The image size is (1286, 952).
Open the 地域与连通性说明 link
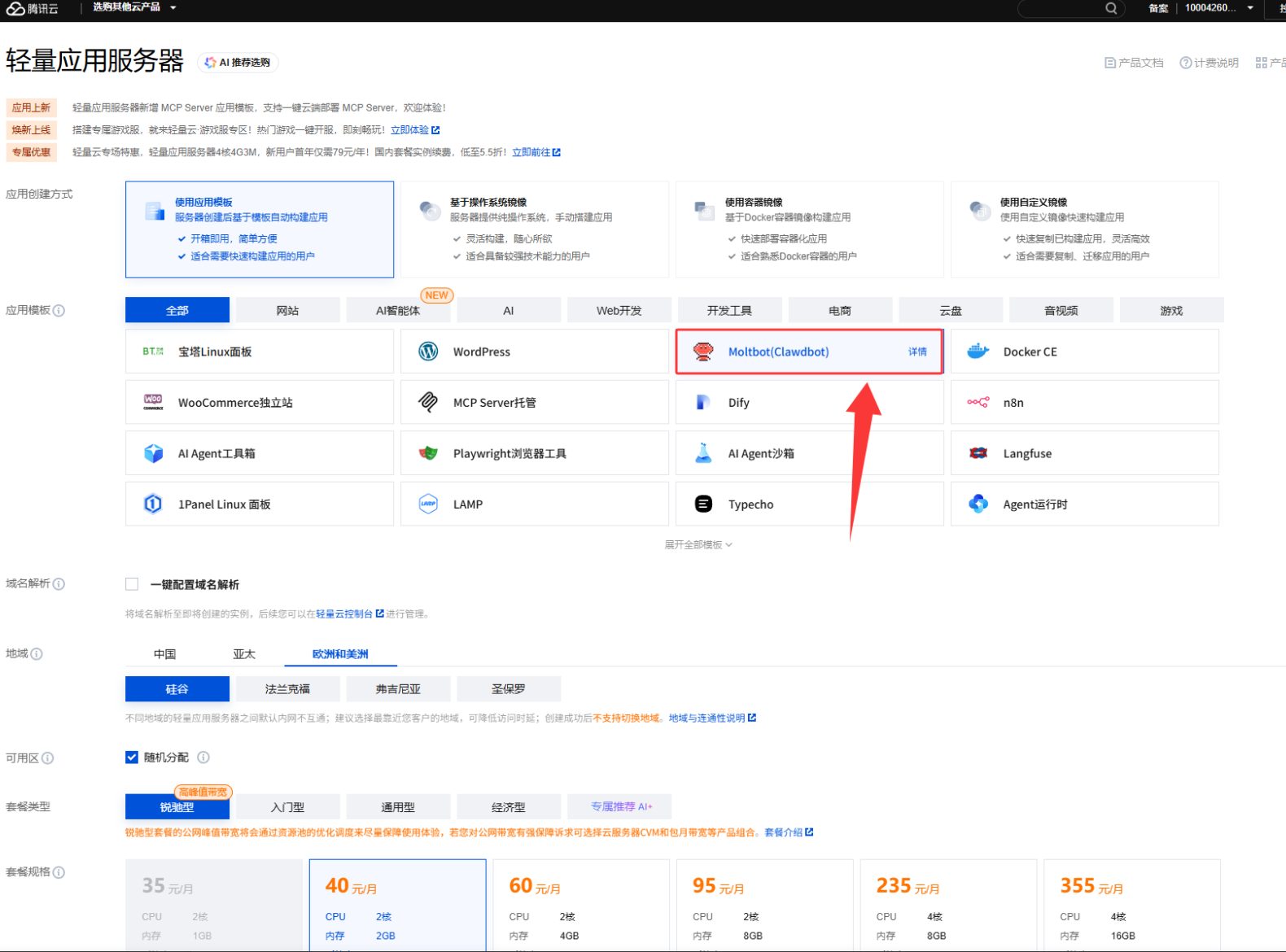tap(712, 718)
